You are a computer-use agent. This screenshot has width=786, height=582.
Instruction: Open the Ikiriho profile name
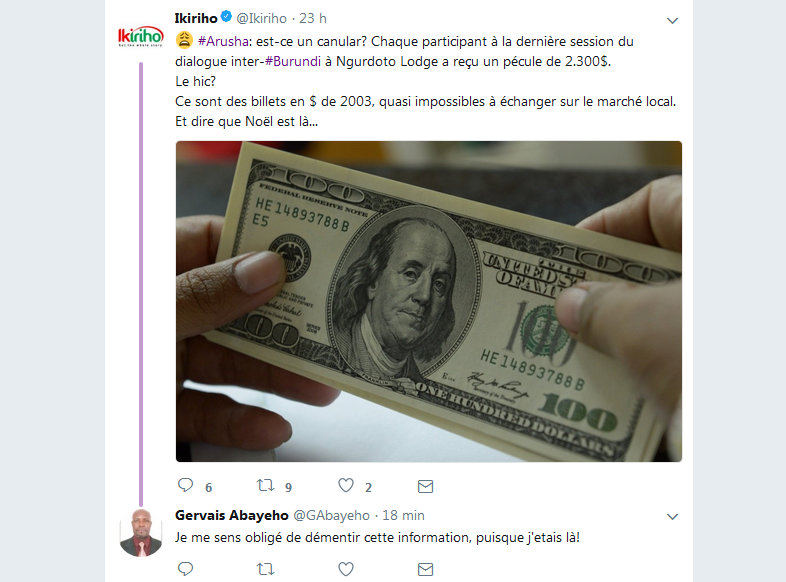(196, 18)
